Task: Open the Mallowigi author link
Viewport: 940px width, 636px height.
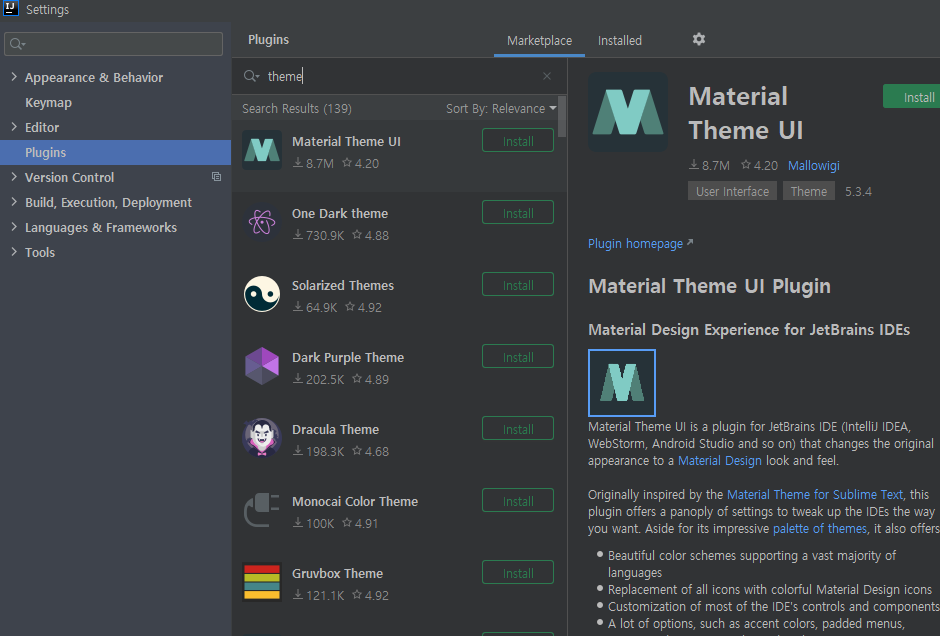Action: pos(814,165)
